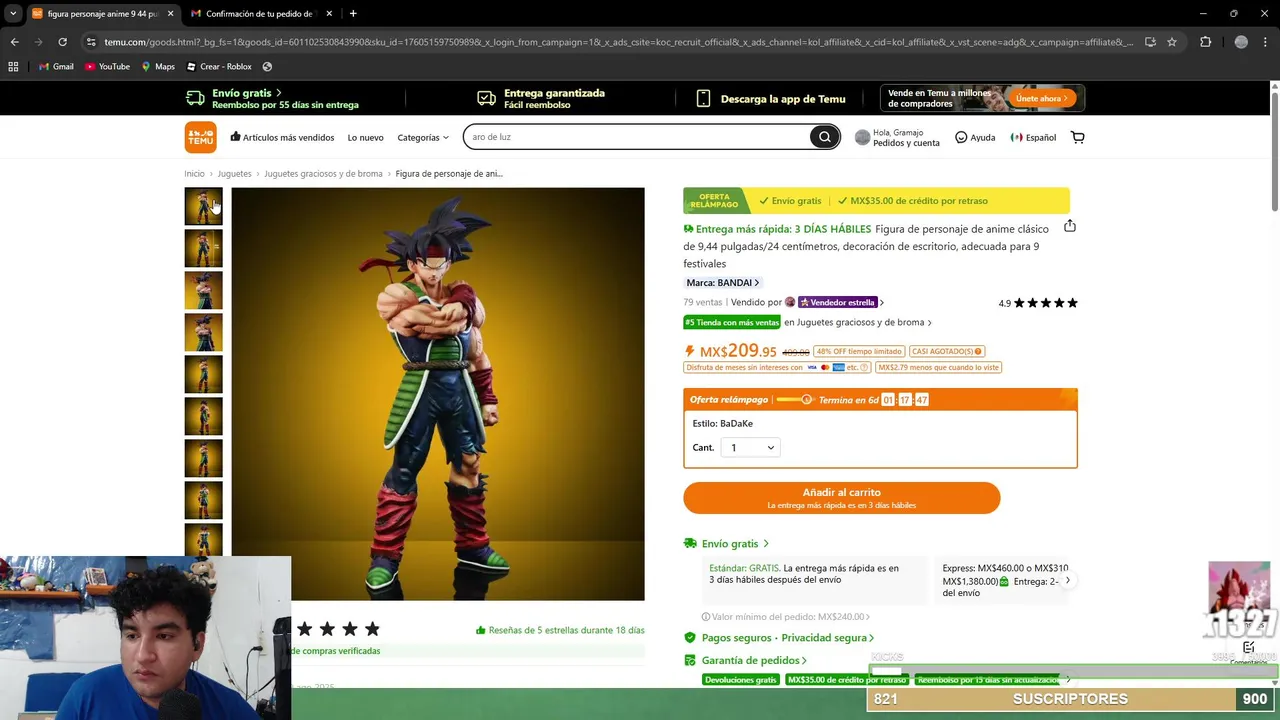
Task: Open the Crear - Roblox bookmark
Action: point(219,67)
